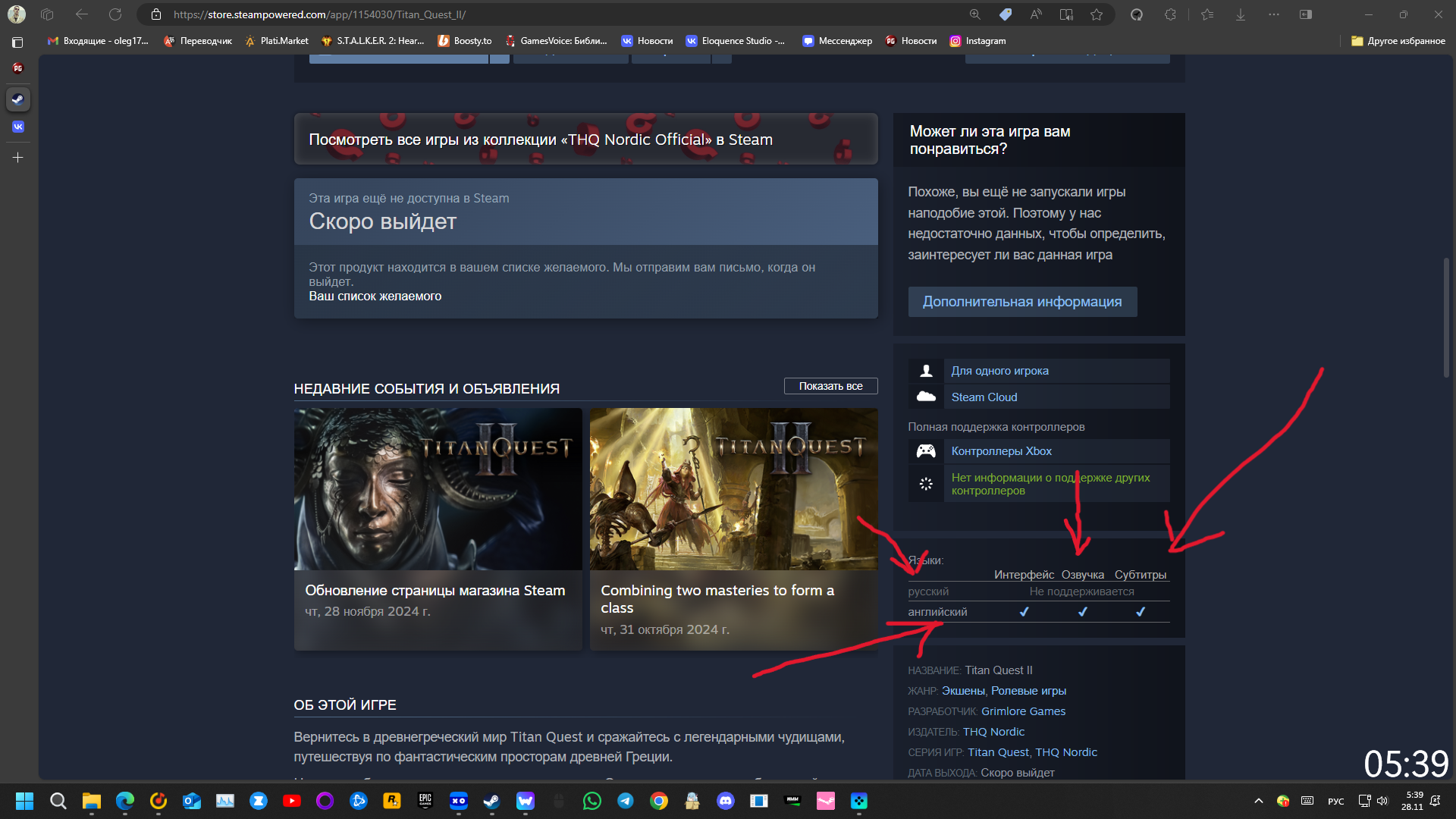Open the shopping price tag icon
The height and width of the screenshot is (819, 1456).
[1006, 14]
